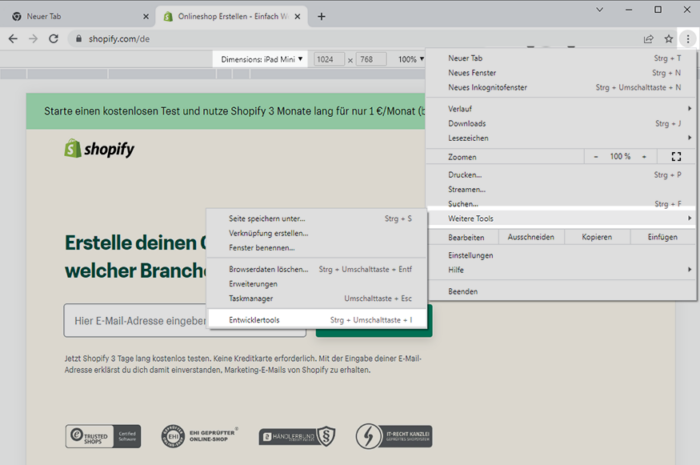Screen dimensions: 700x465
Task: Open the 100% device zoom dropdown
Action: pyautogui.click(x=411, y=59)
